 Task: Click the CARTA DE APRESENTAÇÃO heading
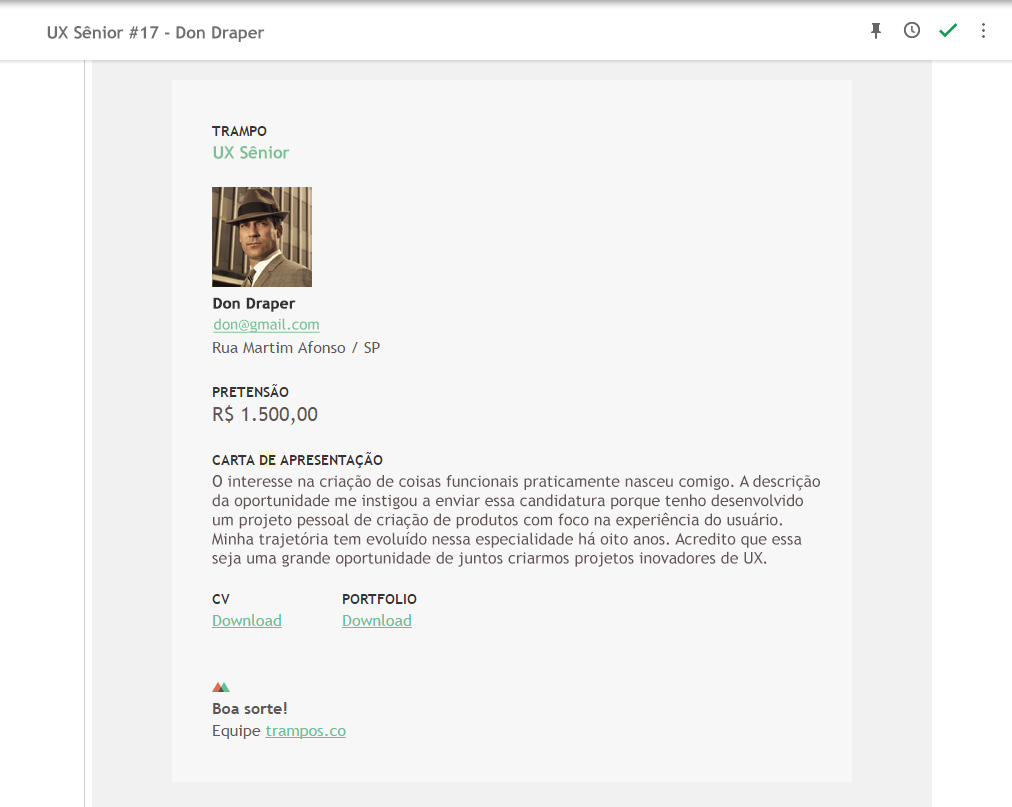297,460
